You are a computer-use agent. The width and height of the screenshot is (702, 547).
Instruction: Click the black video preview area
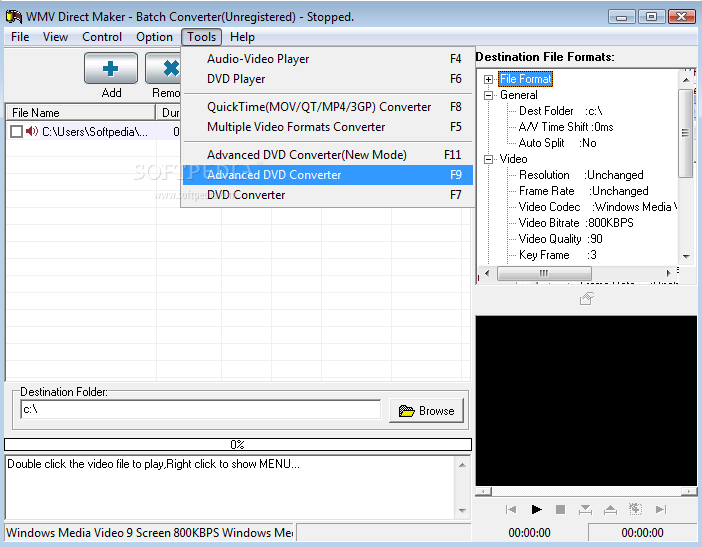coord(586,401)
